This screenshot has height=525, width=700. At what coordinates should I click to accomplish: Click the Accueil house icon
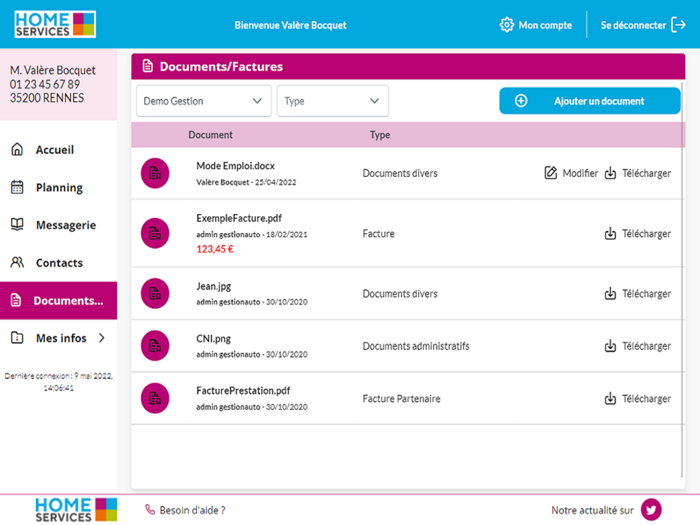coord(17,149)
